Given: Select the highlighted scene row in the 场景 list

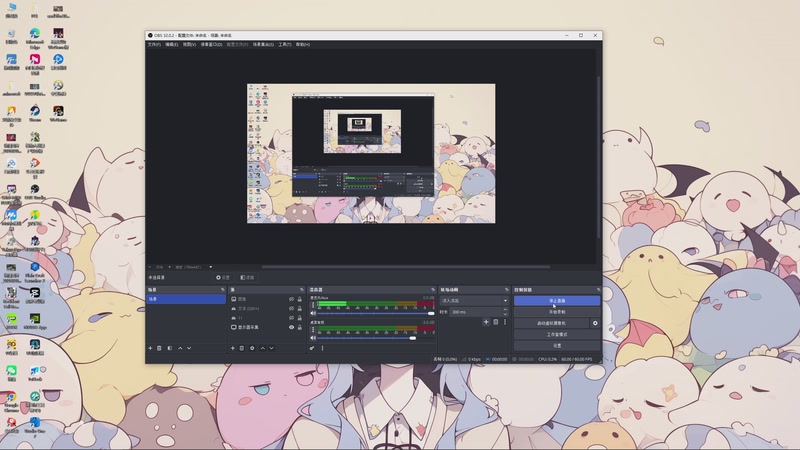Looking at the screenshot, I should pyautogui.click(x=186, y=299).
